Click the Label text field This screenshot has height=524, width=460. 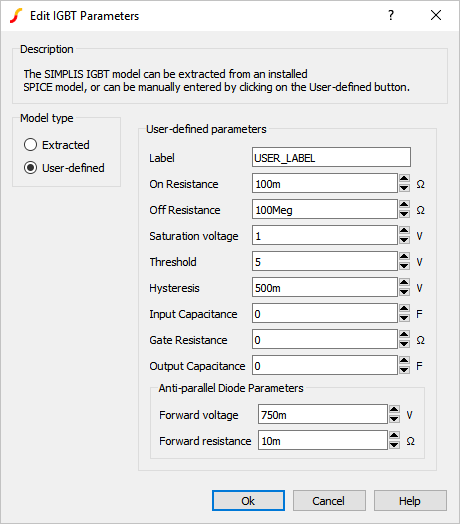(331, 157)
